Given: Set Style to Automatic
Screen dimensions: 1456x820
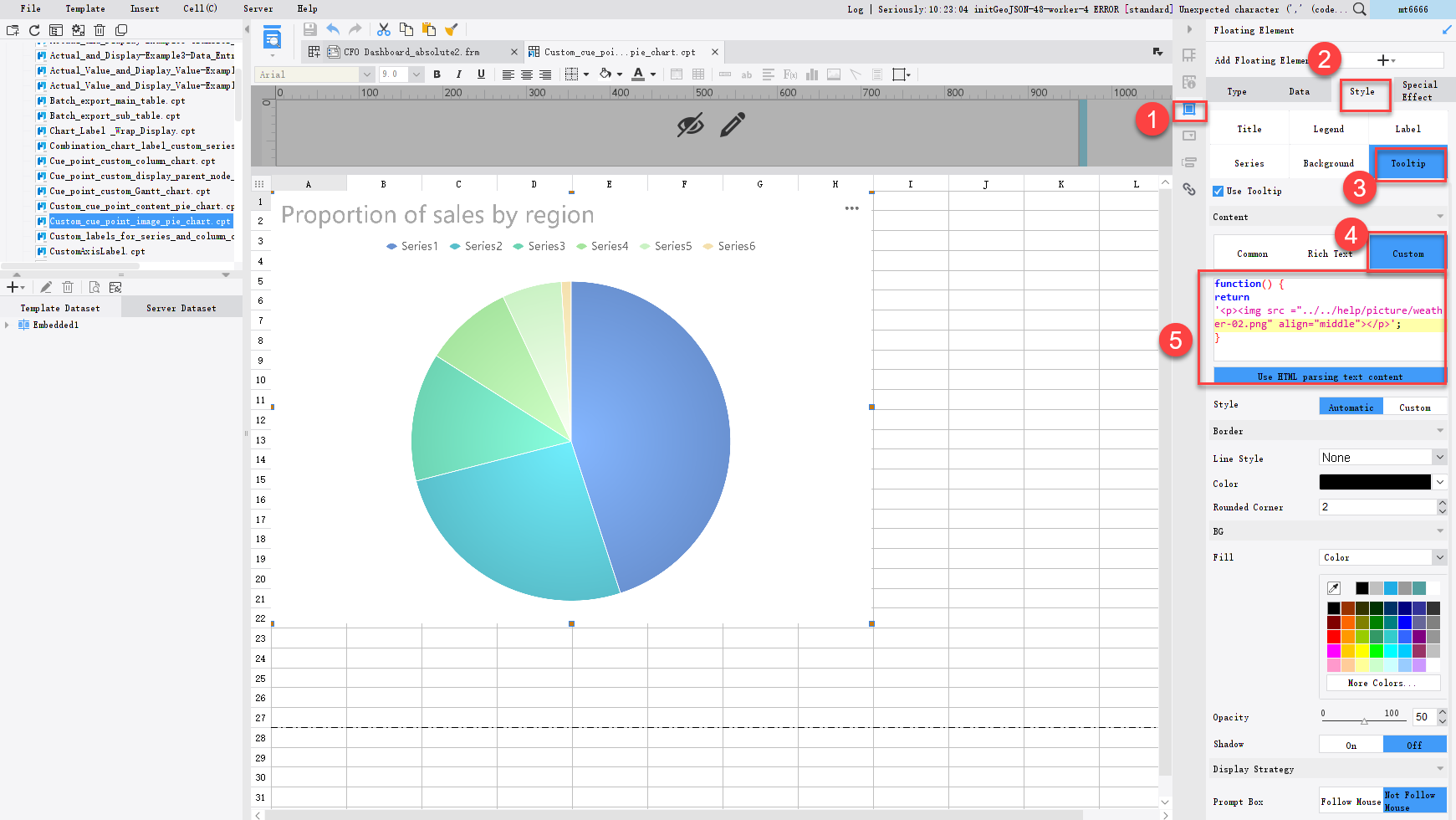Looking at the screenshot, I should (1351, 407).
